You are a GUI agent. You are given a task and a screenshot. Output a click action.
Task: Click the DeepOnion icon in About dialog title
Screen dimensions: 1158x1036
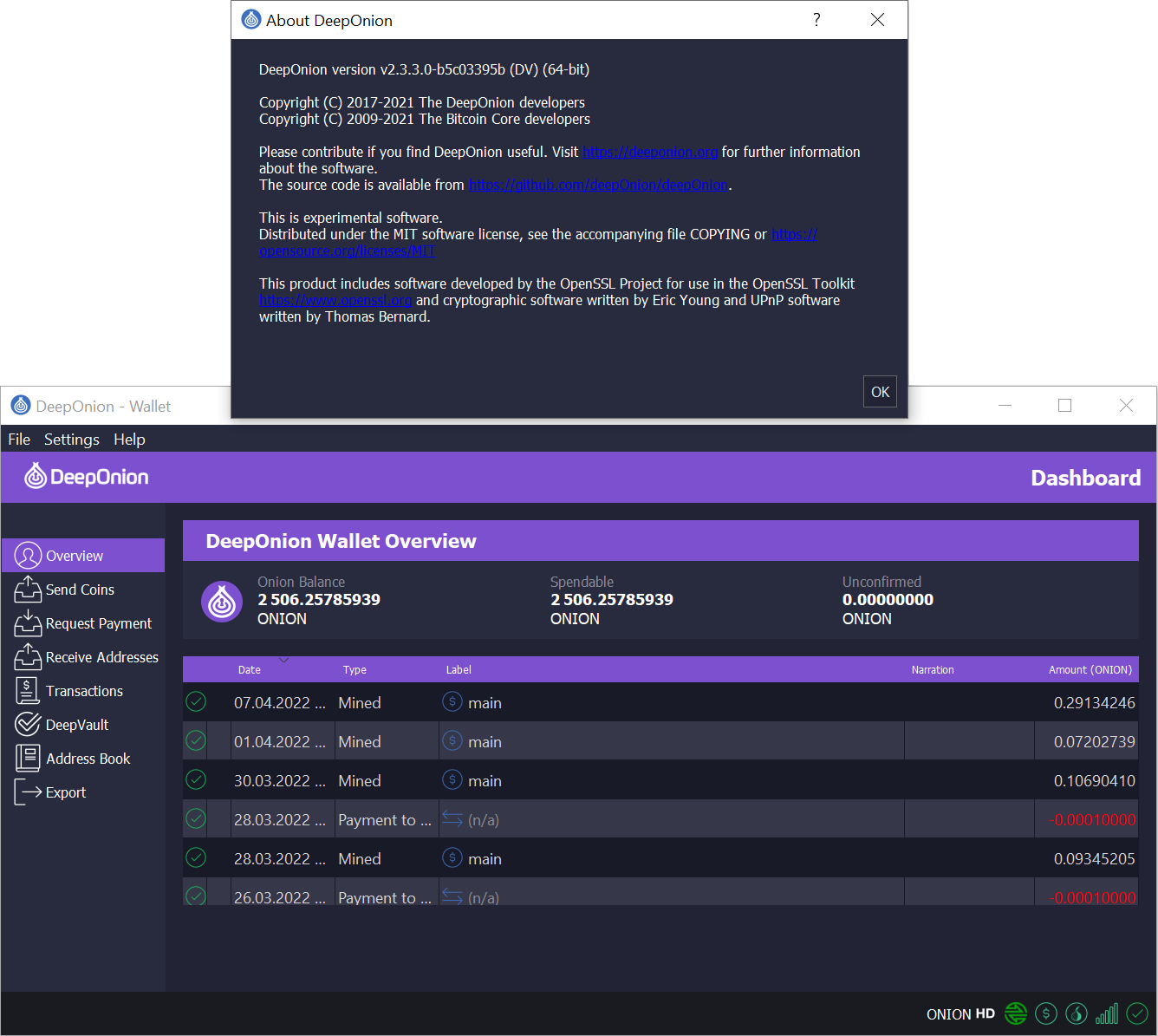click(x=251, y=19)
